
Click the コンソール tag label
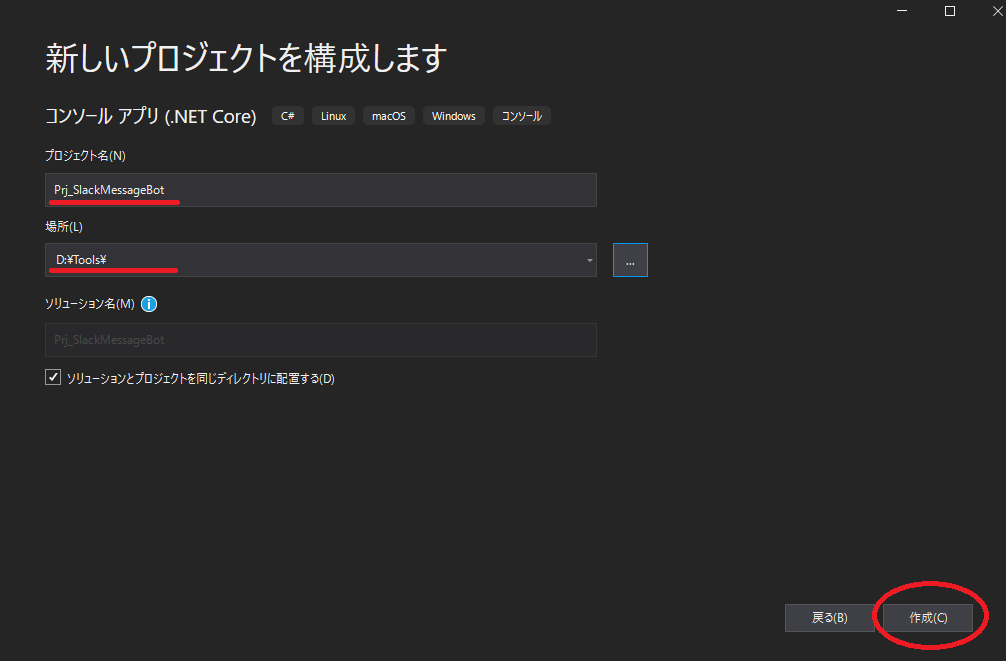[522, 116]
